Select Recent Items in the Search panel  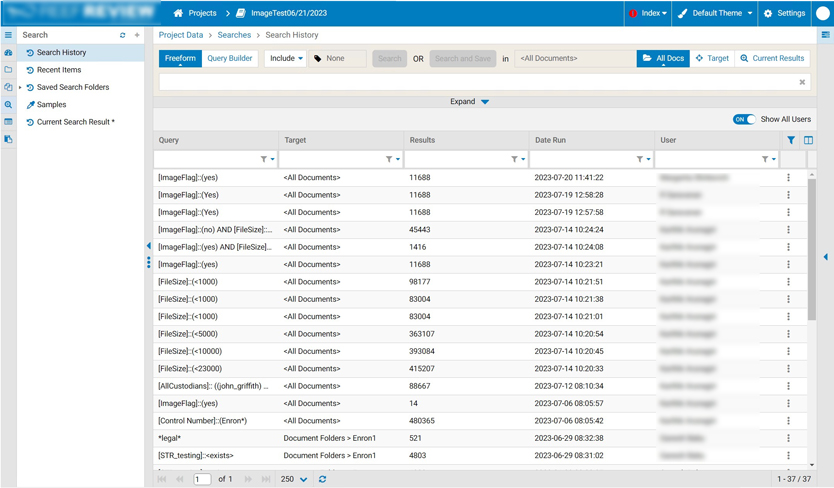(x=59, y=70)
